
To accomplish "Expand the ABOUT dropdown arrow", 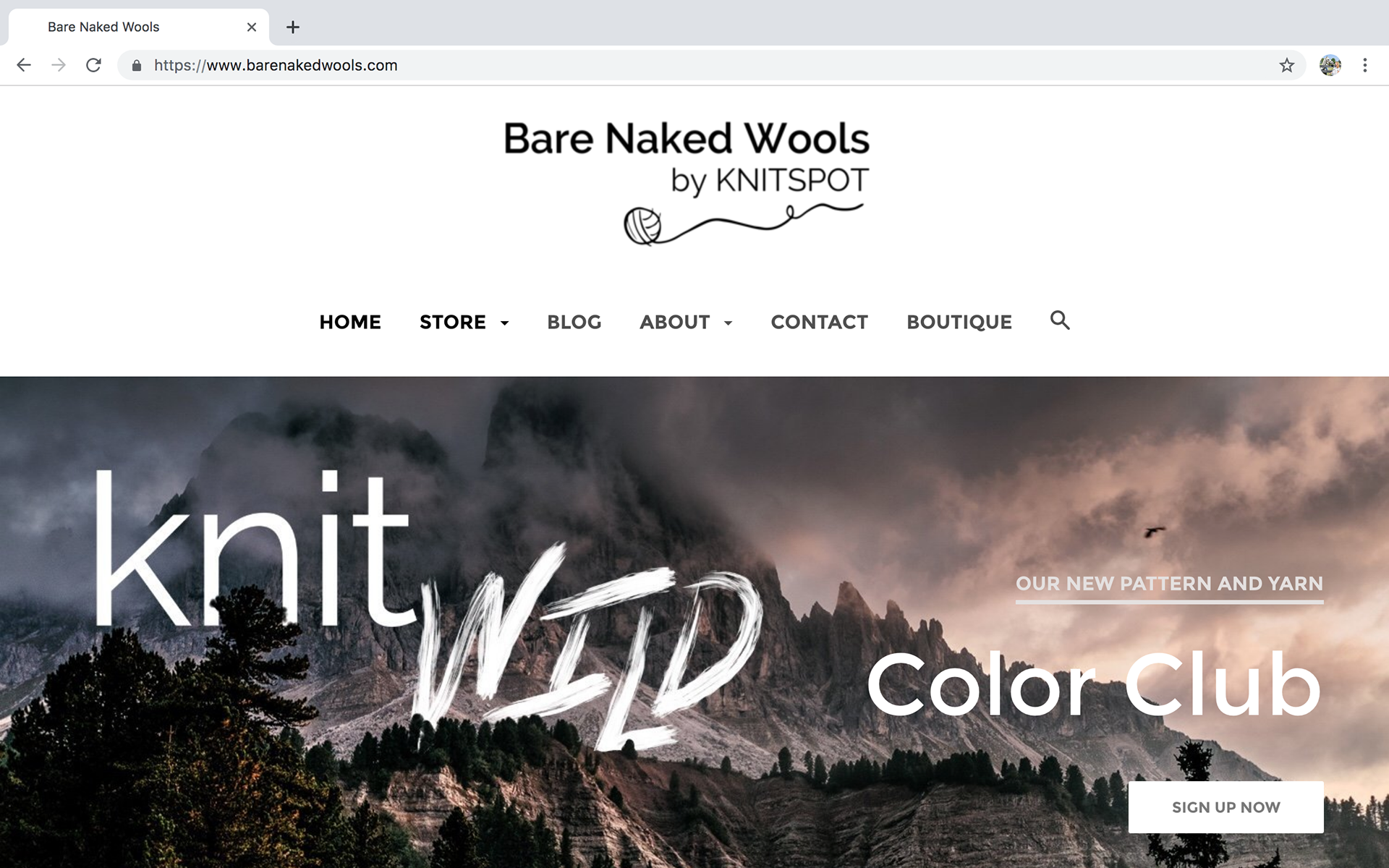I will click(x=729, y=323).
